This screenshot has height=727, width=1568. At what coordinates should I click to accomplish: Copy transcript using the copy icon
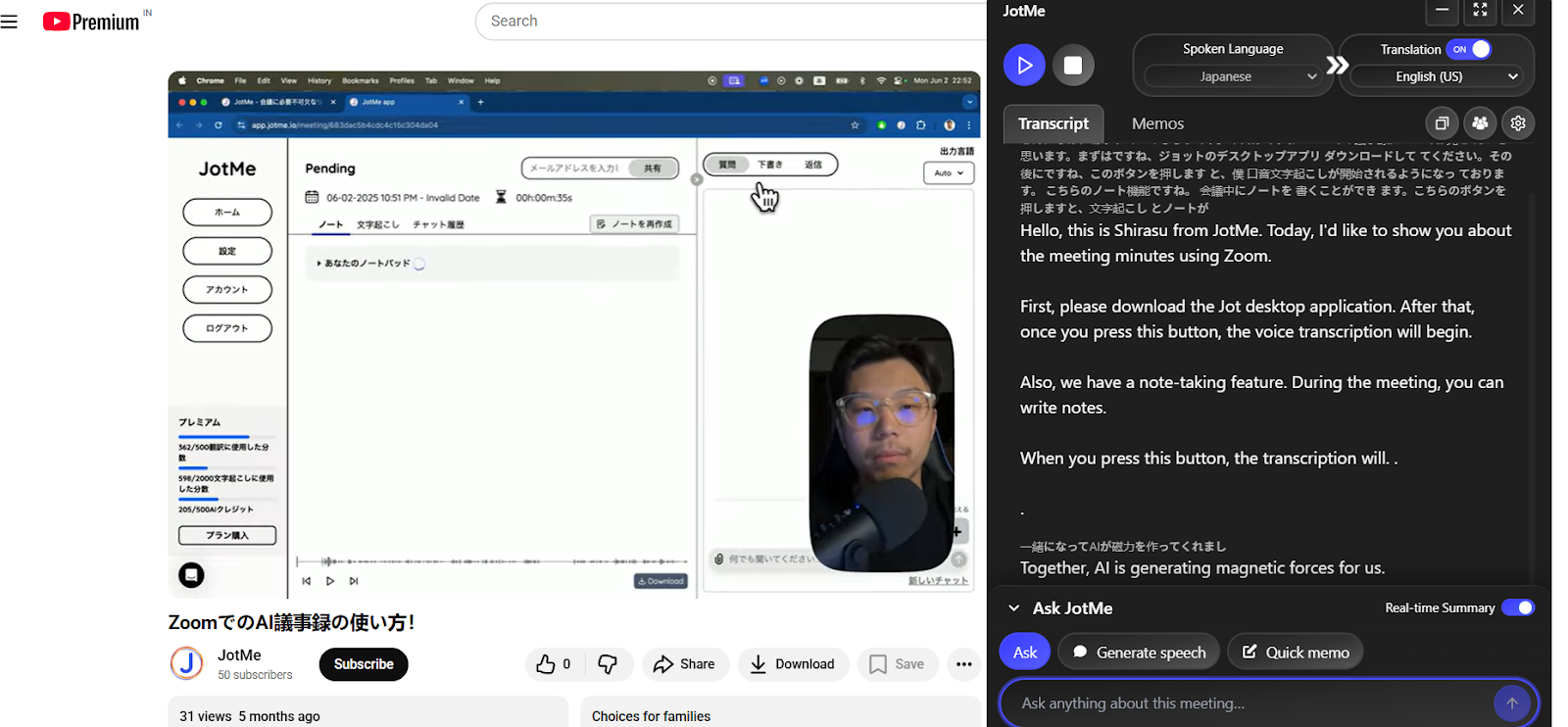click(1442, 123)
